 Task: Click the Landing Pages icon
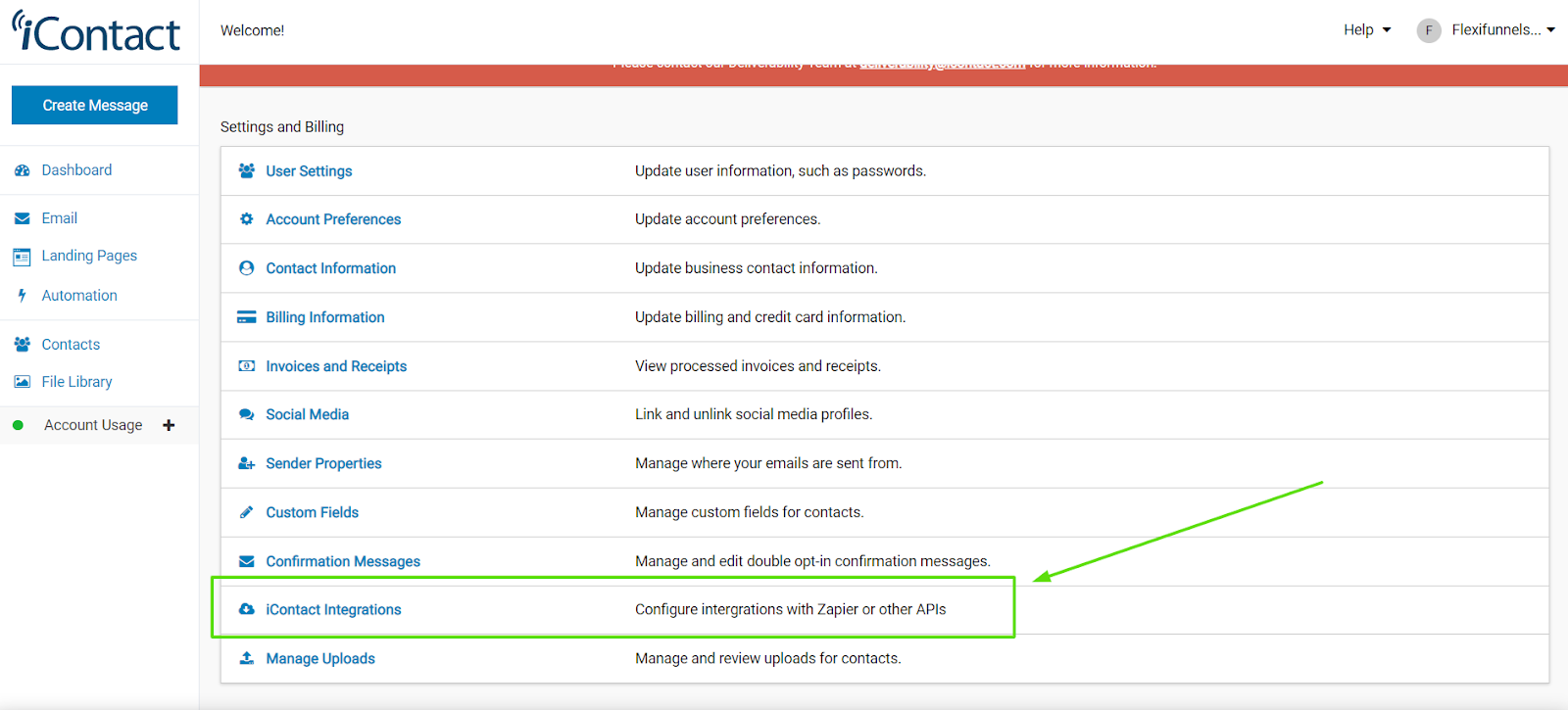coord(22,257)
